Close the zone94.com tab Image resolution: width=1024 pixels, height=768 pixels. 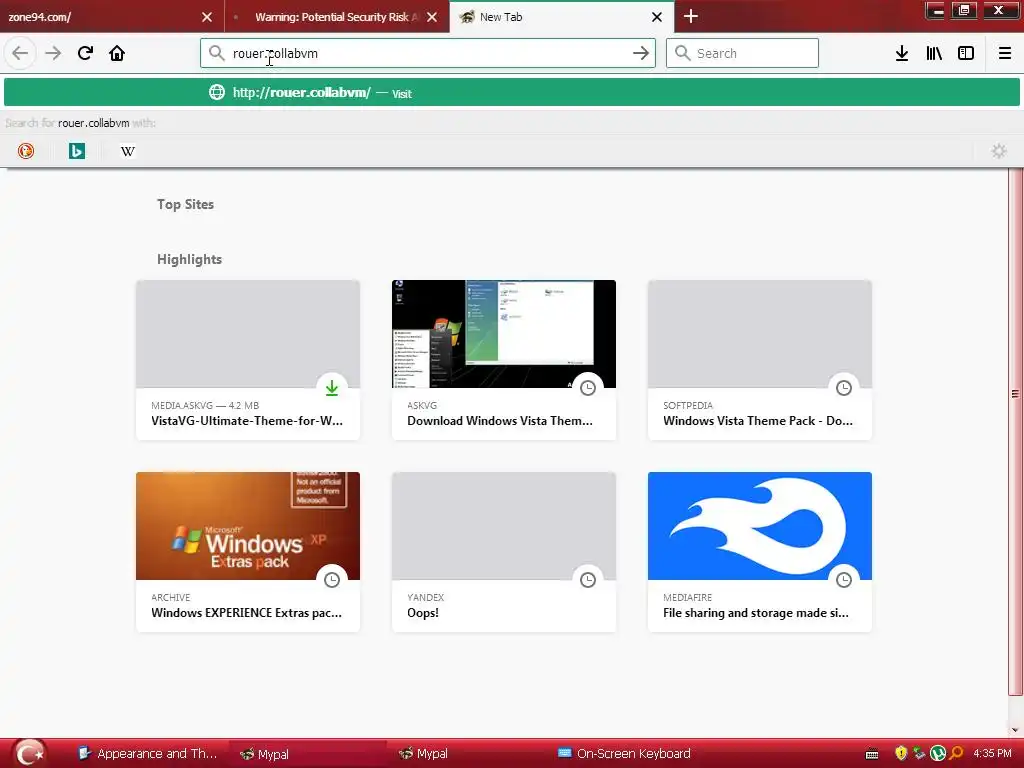coord(207,17)
